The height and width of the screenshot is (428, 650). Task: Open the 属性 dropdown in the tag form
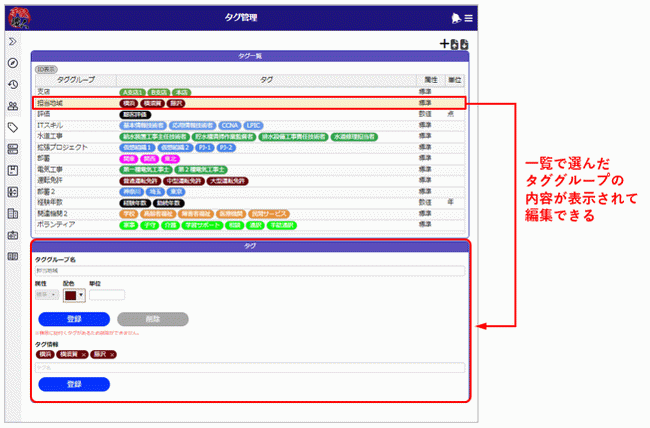pos(47,295)
